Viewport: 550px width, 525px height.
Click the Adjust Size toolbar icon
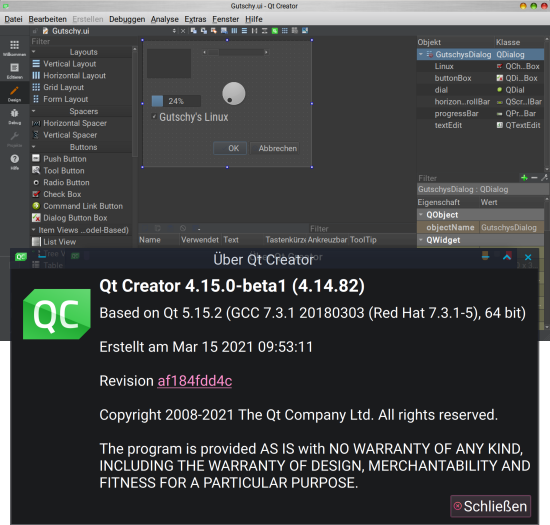click(305, 31)
